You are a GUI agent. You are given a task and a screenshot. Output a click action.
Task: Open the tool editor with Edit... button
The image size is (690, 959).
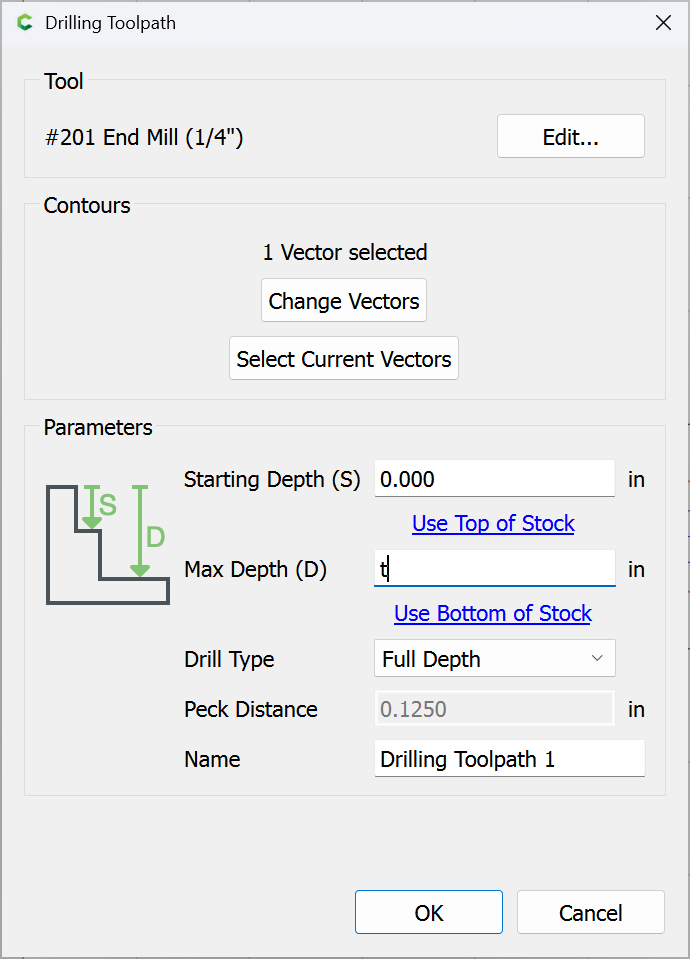click(570, 137)
